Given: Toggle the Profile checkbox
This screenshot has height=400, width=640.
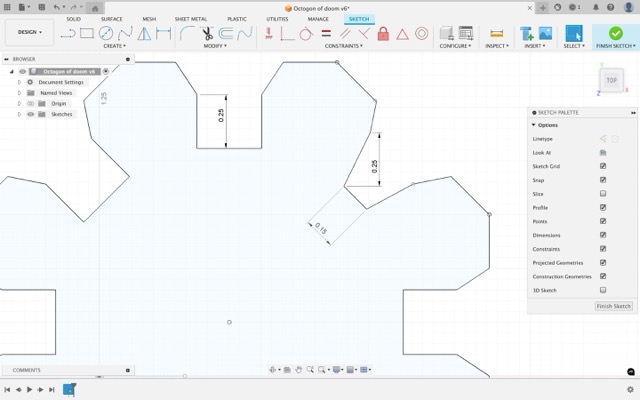Looking at the screenshot, I should tap(603, 207).
